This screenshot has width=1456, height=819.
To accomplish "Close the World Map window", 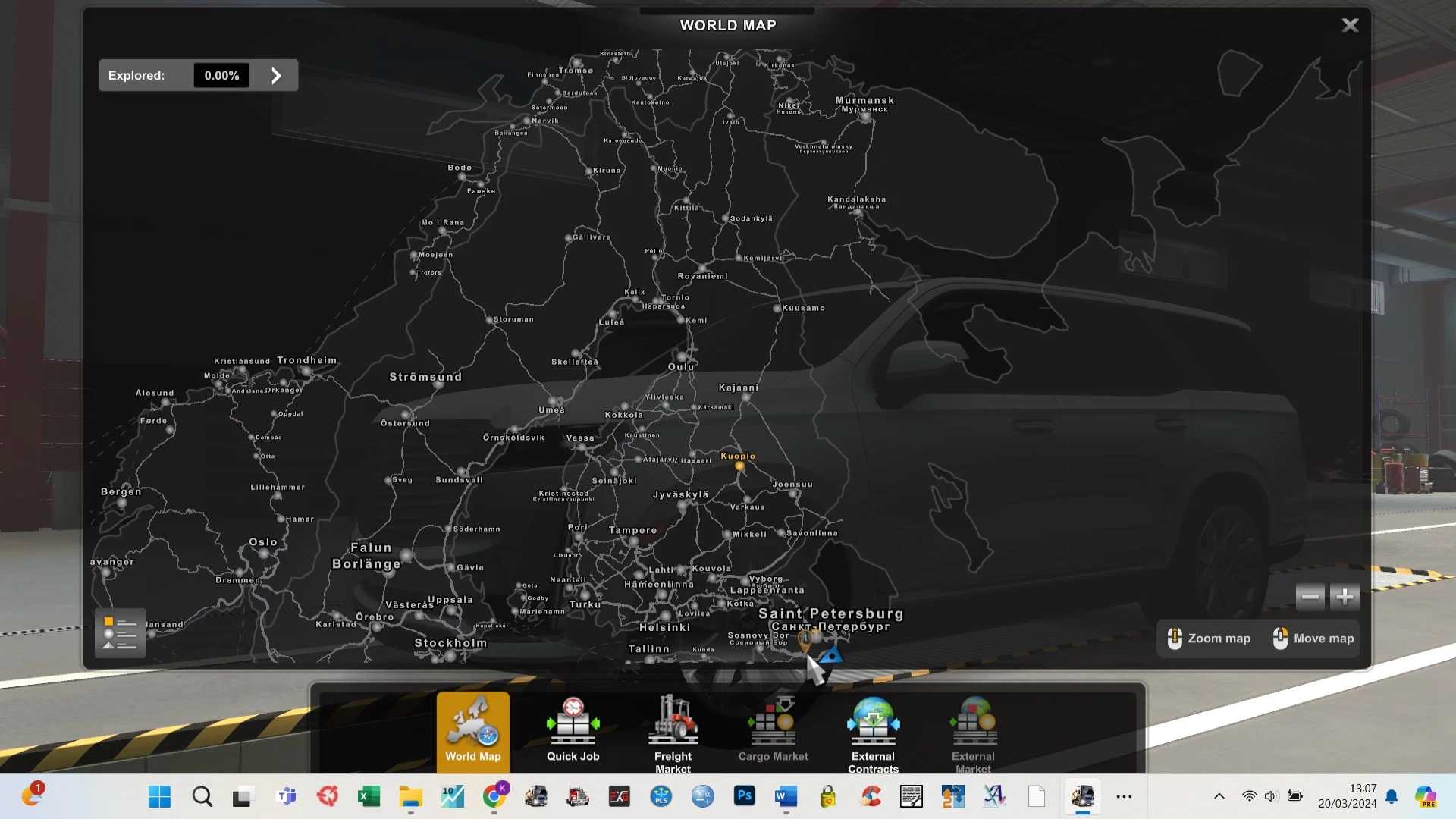I will (x=1350, y=26).
